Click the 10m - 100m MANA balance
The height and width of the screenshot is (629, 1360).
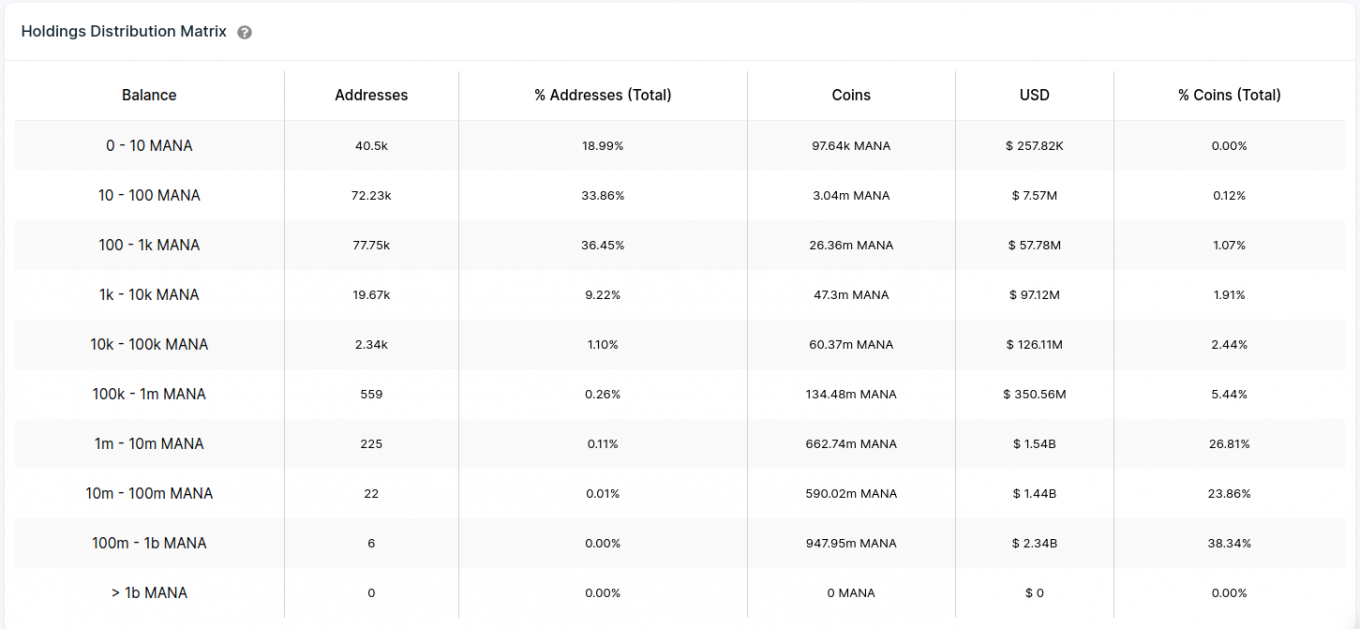pos(149,493)
